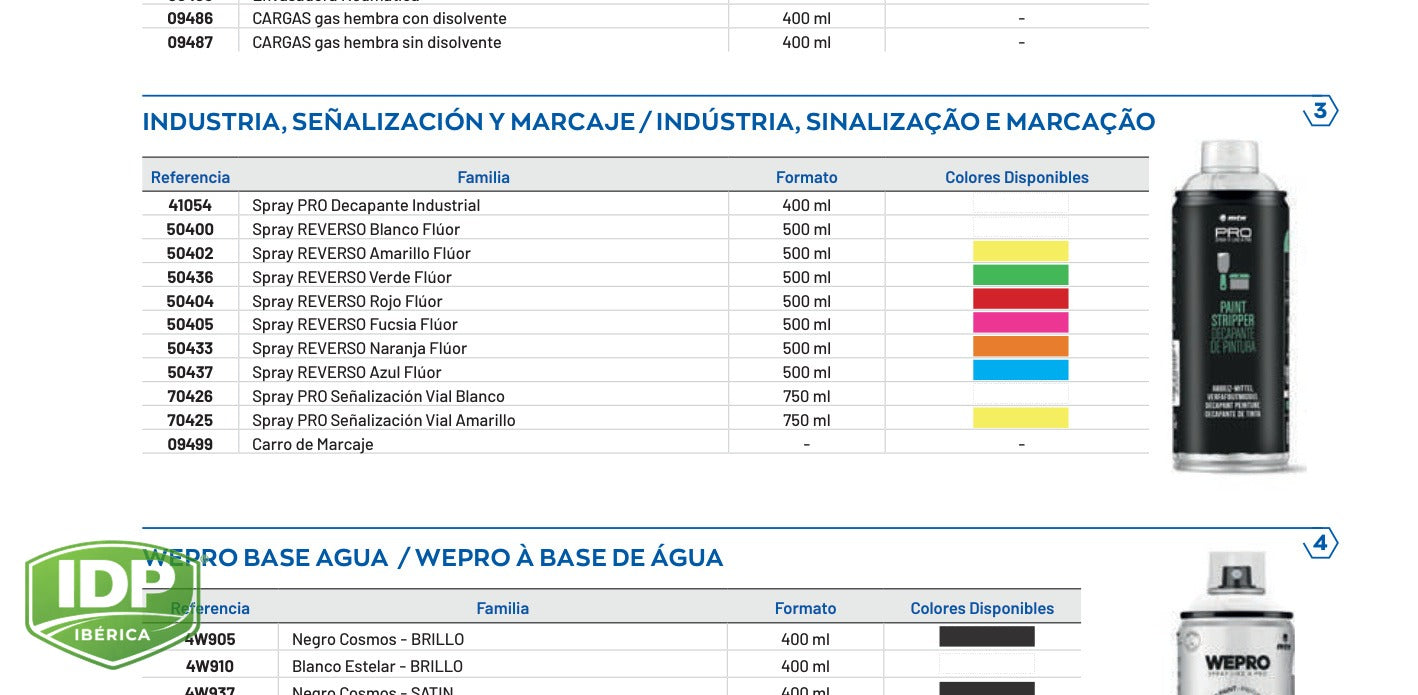Select the Amarillo Flúor yellow swatch for 50402
The height and width of the screenshot is (695, 1418).
click(1020, 252)
